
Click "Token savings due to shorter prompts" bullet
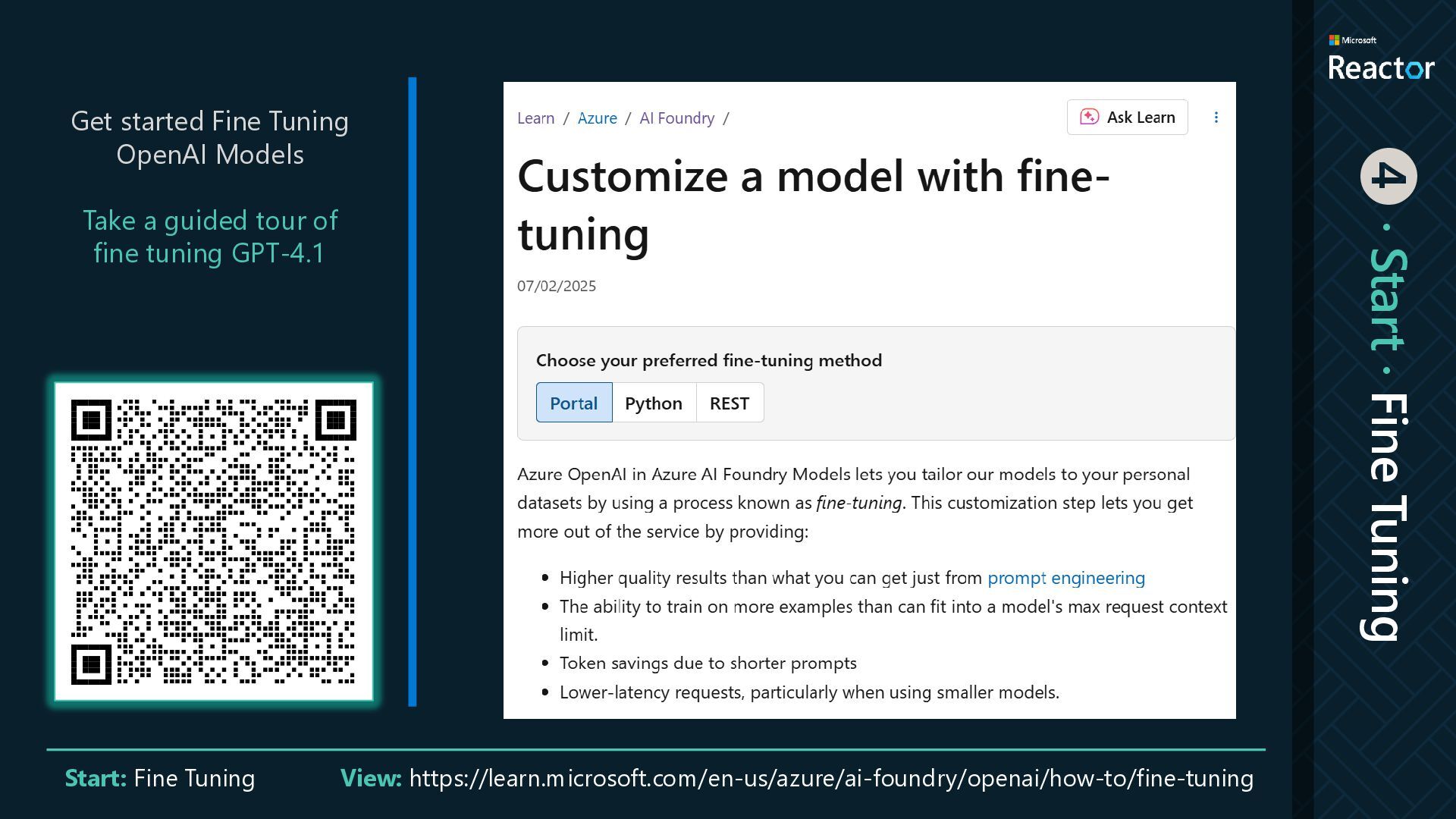pos(708,663)
